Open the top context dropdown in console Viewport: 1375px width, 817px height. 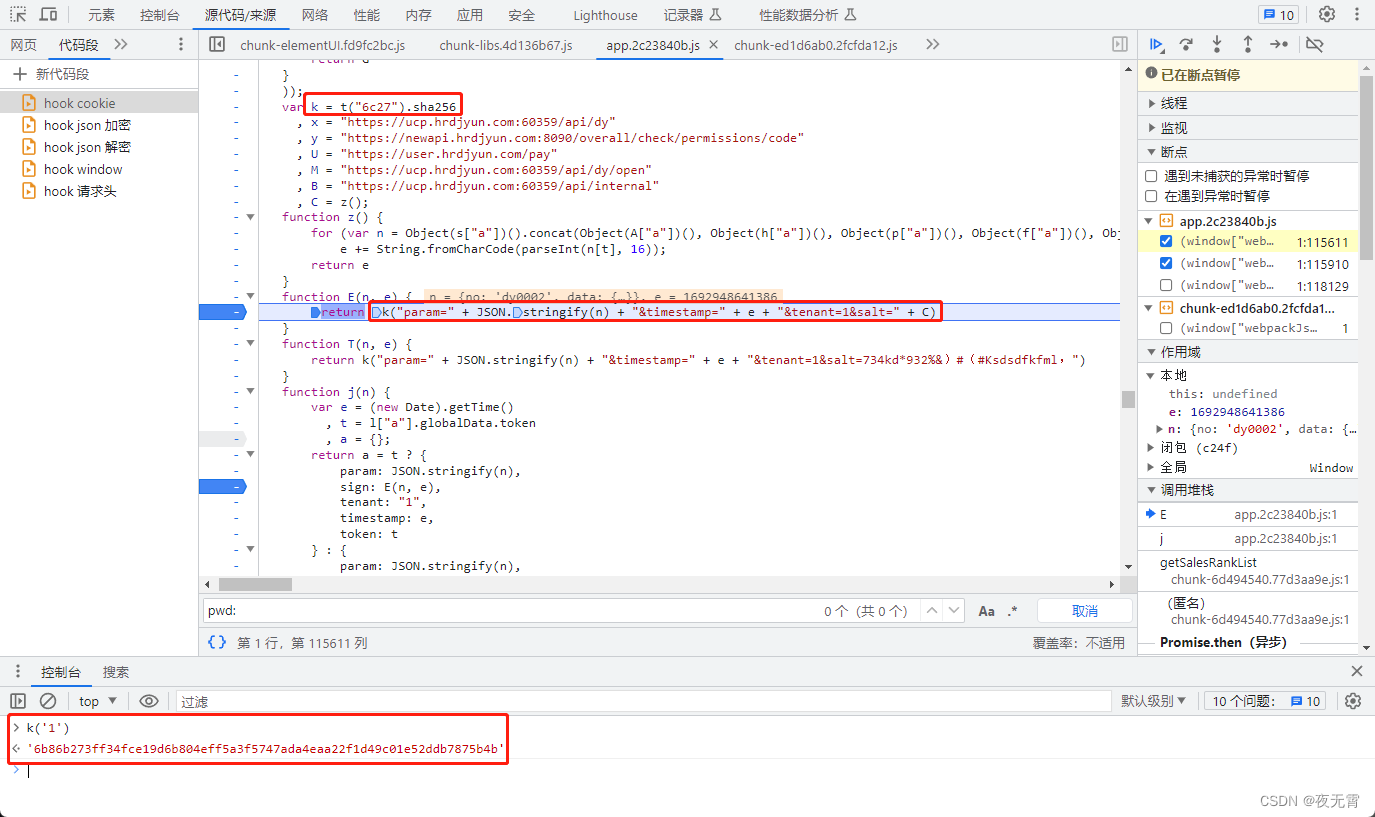click(98, 701)
